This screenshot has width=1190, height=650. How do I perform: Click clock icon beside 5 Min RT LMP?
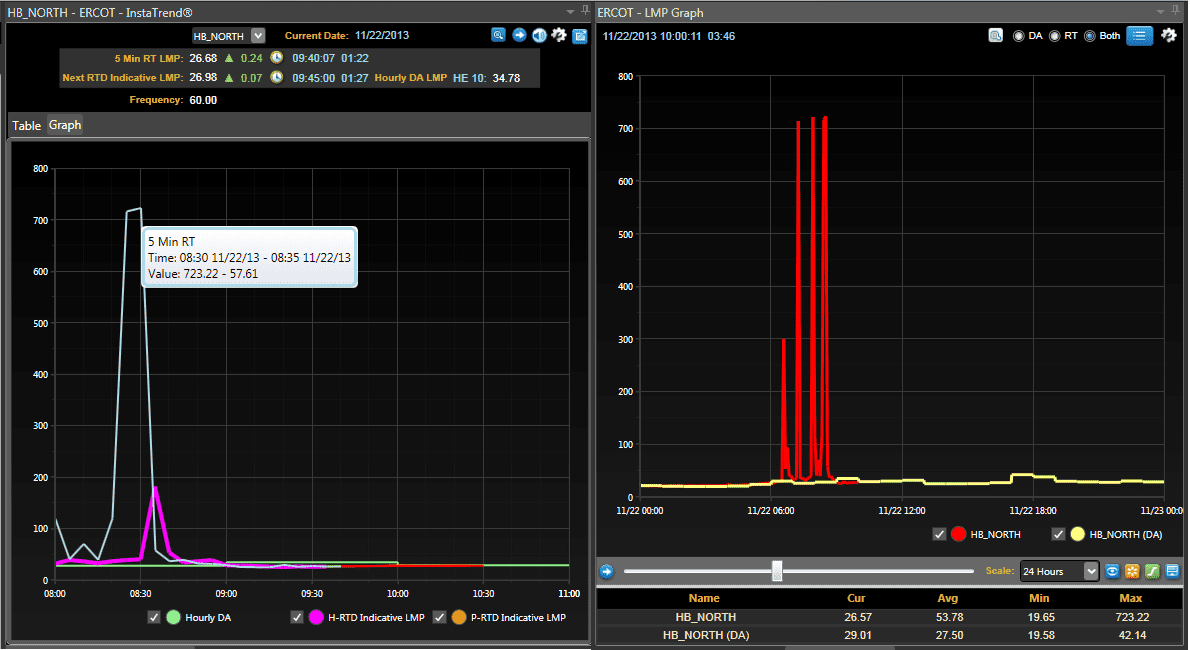[x=277, y=58]
